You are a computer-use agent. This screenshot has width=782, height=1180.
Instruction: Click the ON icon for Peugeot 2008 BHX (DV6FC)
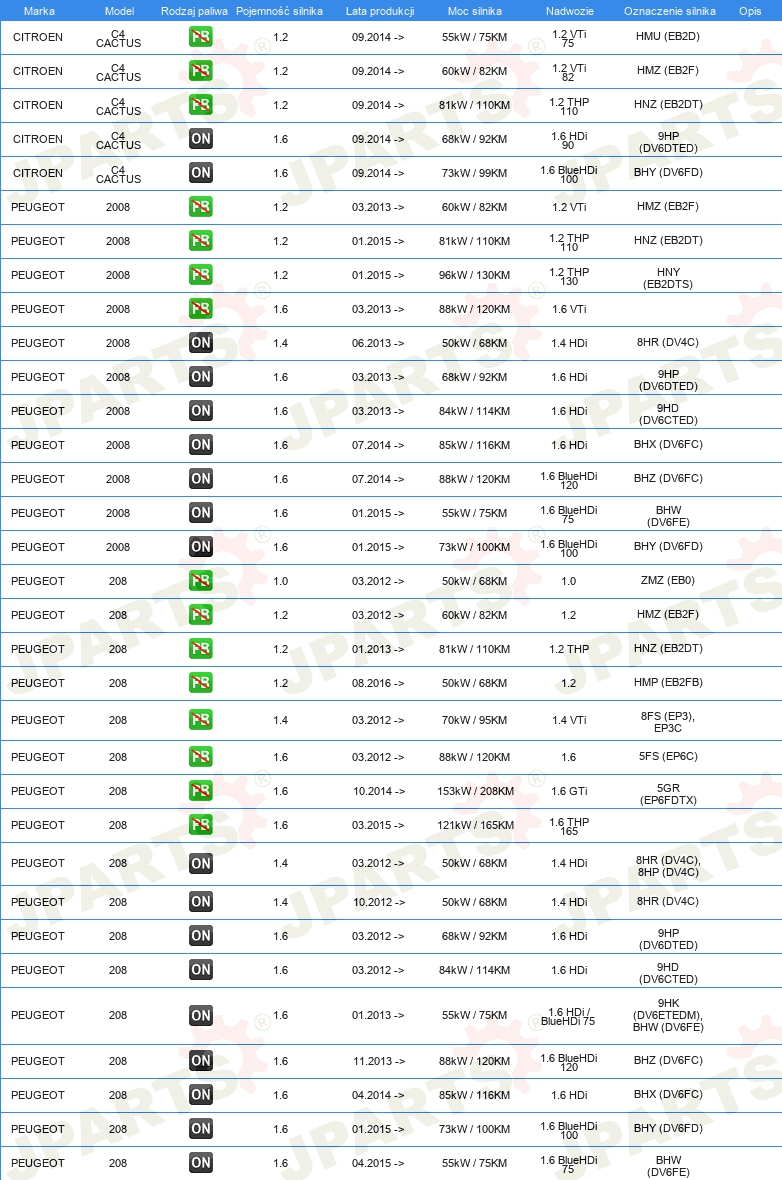[200, 445]
